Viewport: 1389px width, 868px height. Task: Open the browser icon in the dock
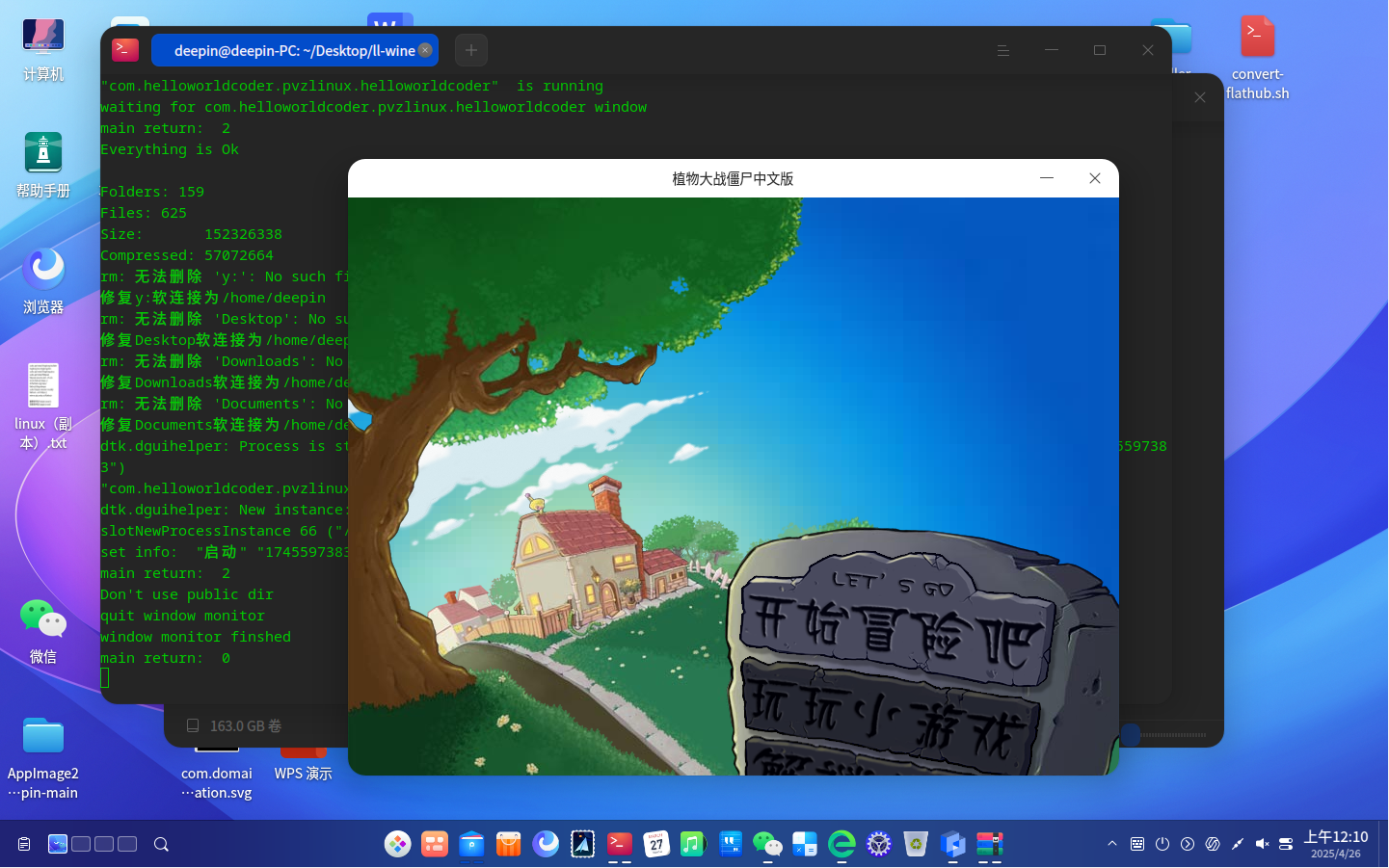[546, 844]
